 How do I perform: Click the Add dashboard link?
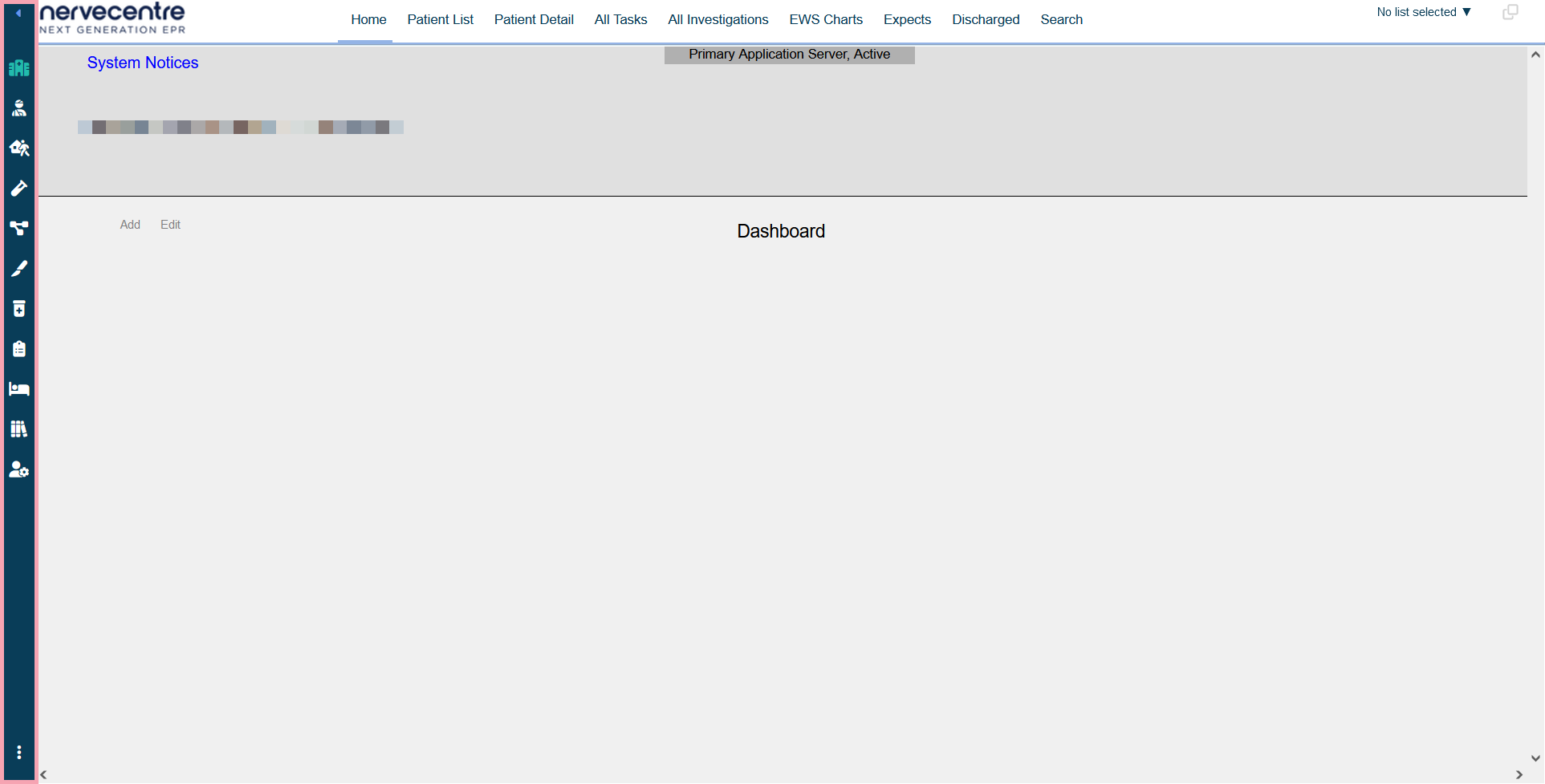(130, 225)
